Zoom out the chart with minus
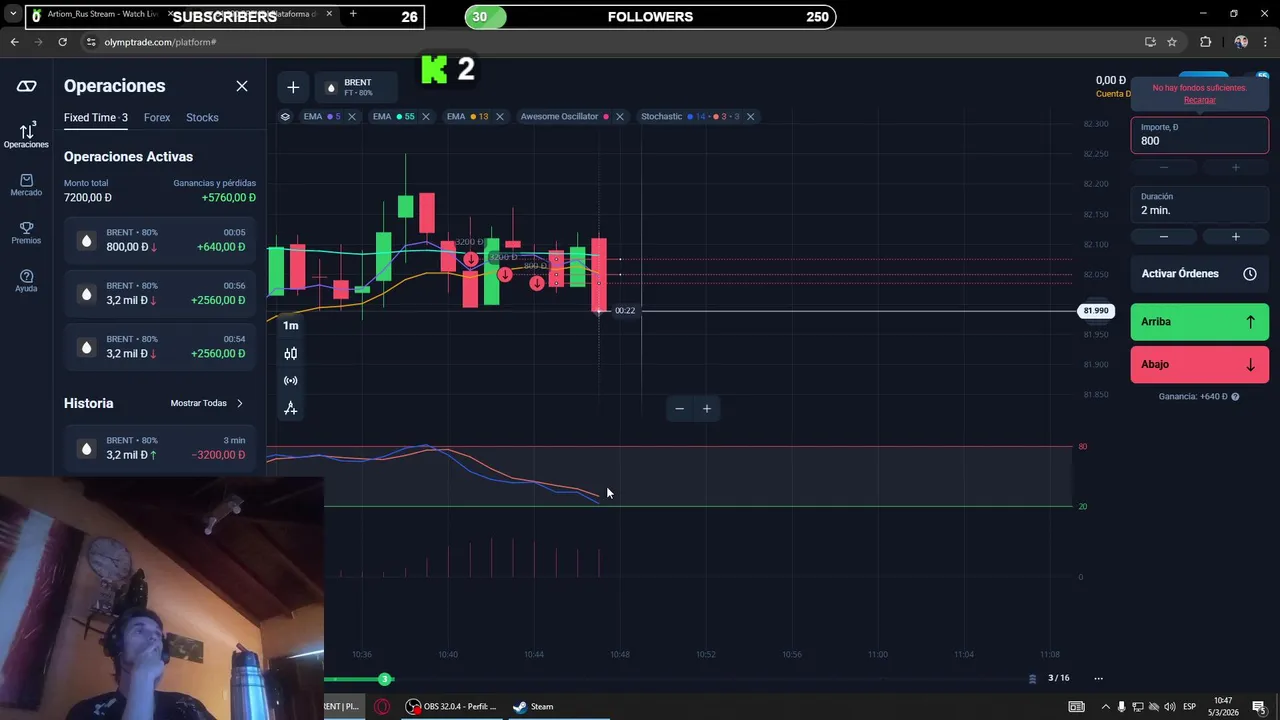The height and width of the screenshot is (720, 1280). click(x=679, y=408)
